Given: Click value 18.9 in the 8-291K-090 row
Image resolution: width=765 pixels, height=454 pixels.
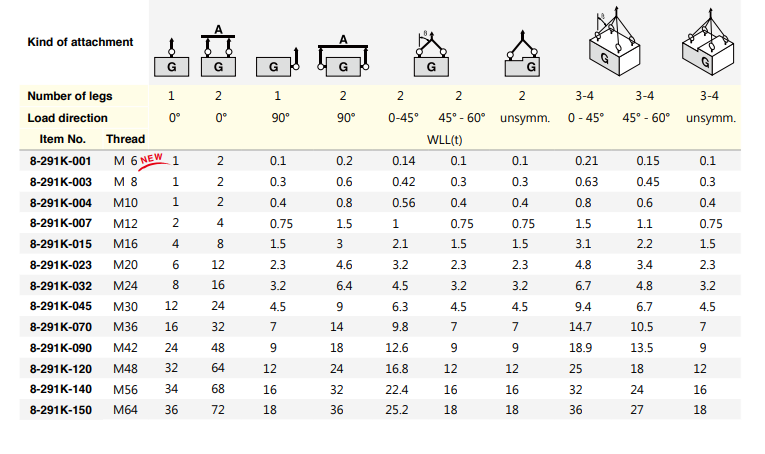Looking at the screenshot, I should [x=580, y=348].
